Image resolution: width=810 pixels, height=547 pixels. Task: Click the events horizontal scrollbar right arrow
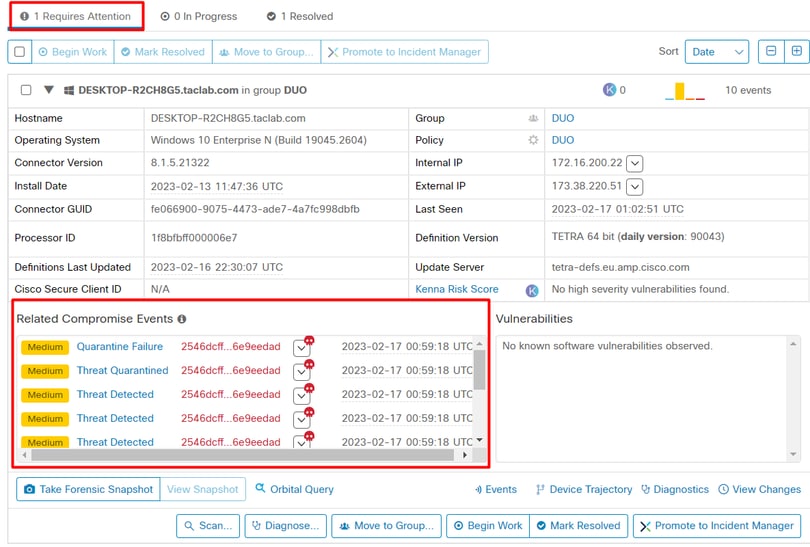click(x=465, y=455)
